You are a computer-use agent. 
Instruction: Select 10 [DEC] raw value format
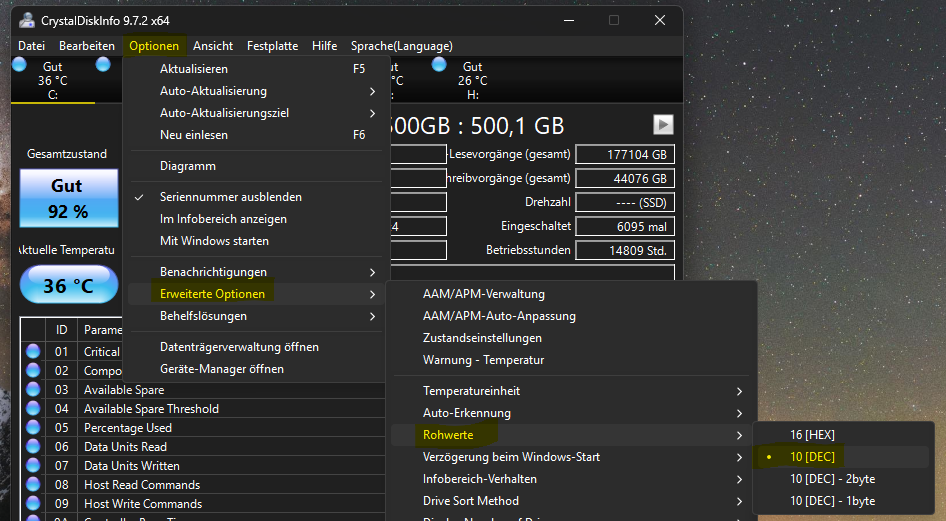[x=842, y=456]
